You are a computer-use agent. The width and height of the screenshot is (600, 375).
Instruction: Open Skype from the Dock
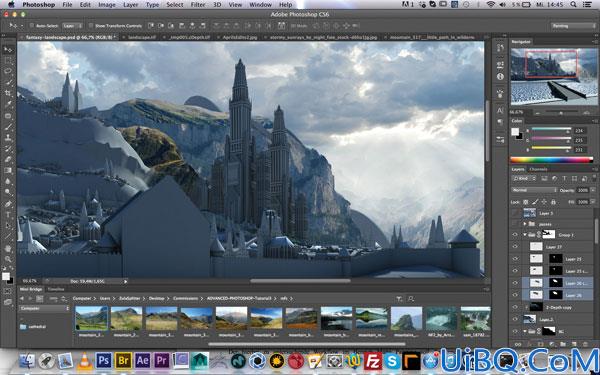(x=392, y=360)
